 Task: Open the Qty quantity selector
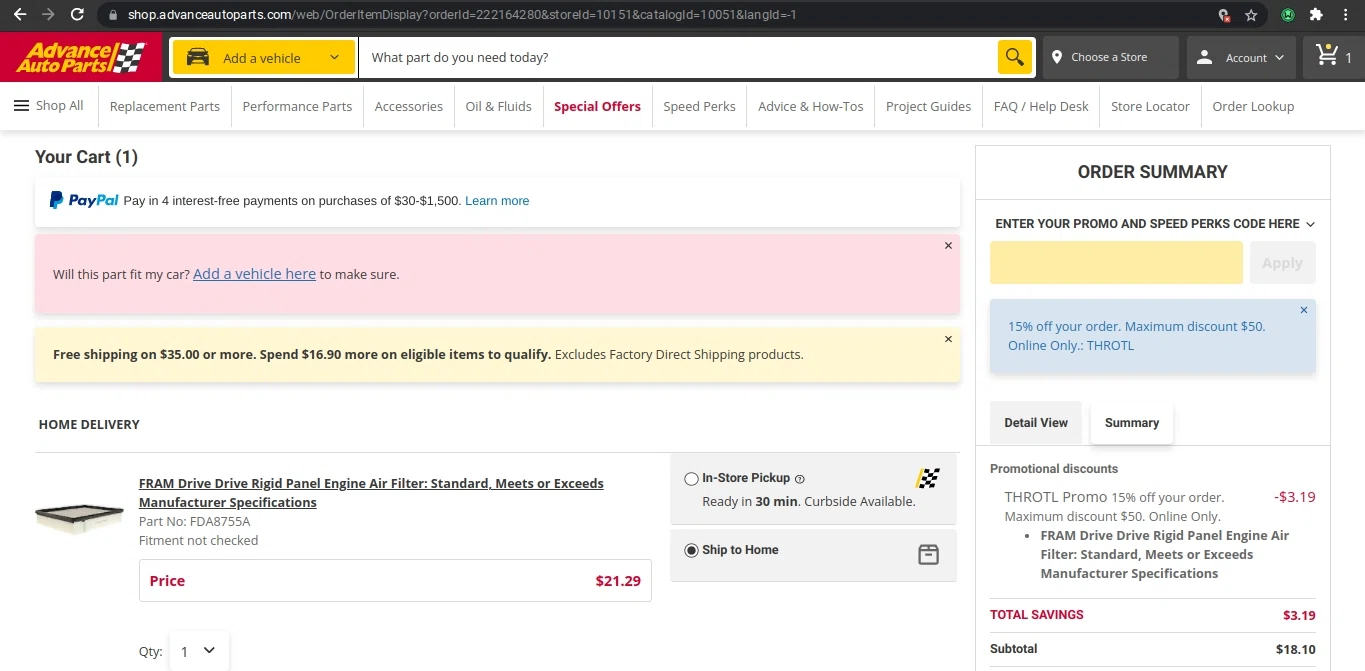pos(198,651)
